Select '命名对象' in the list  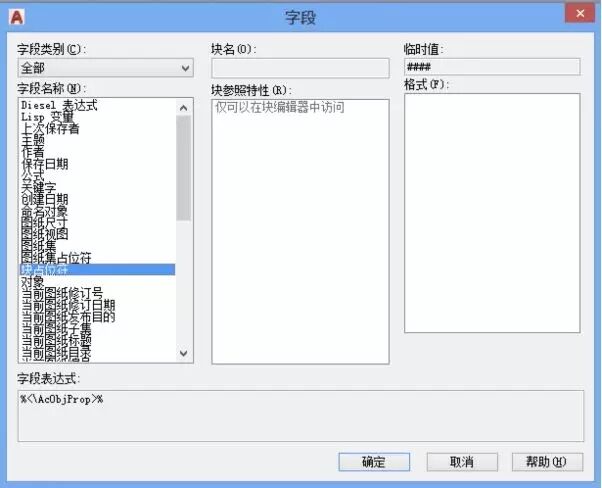click(x=46, y=211)
